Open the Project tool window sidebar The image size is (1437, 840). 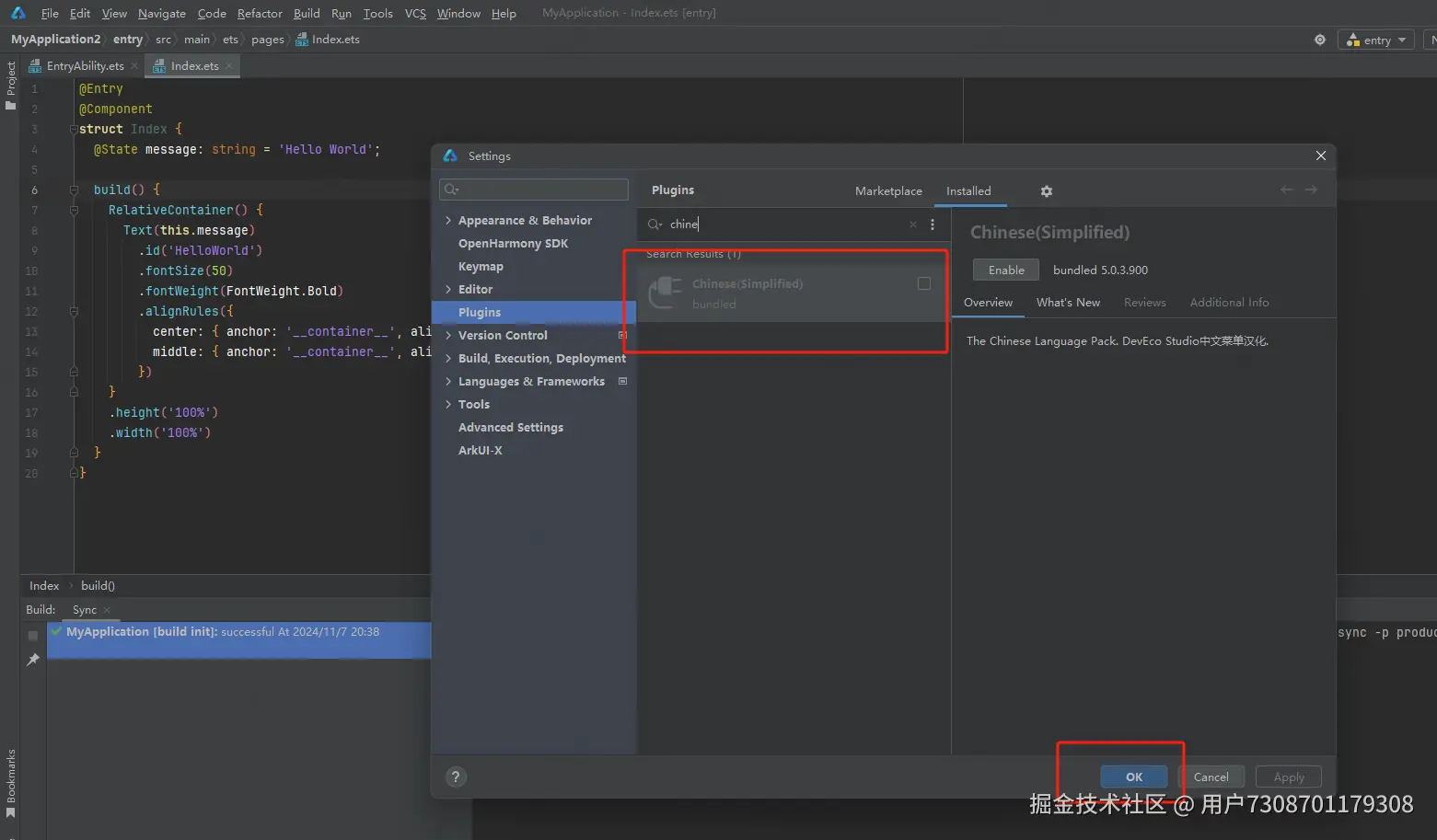[x=10, y=86]
